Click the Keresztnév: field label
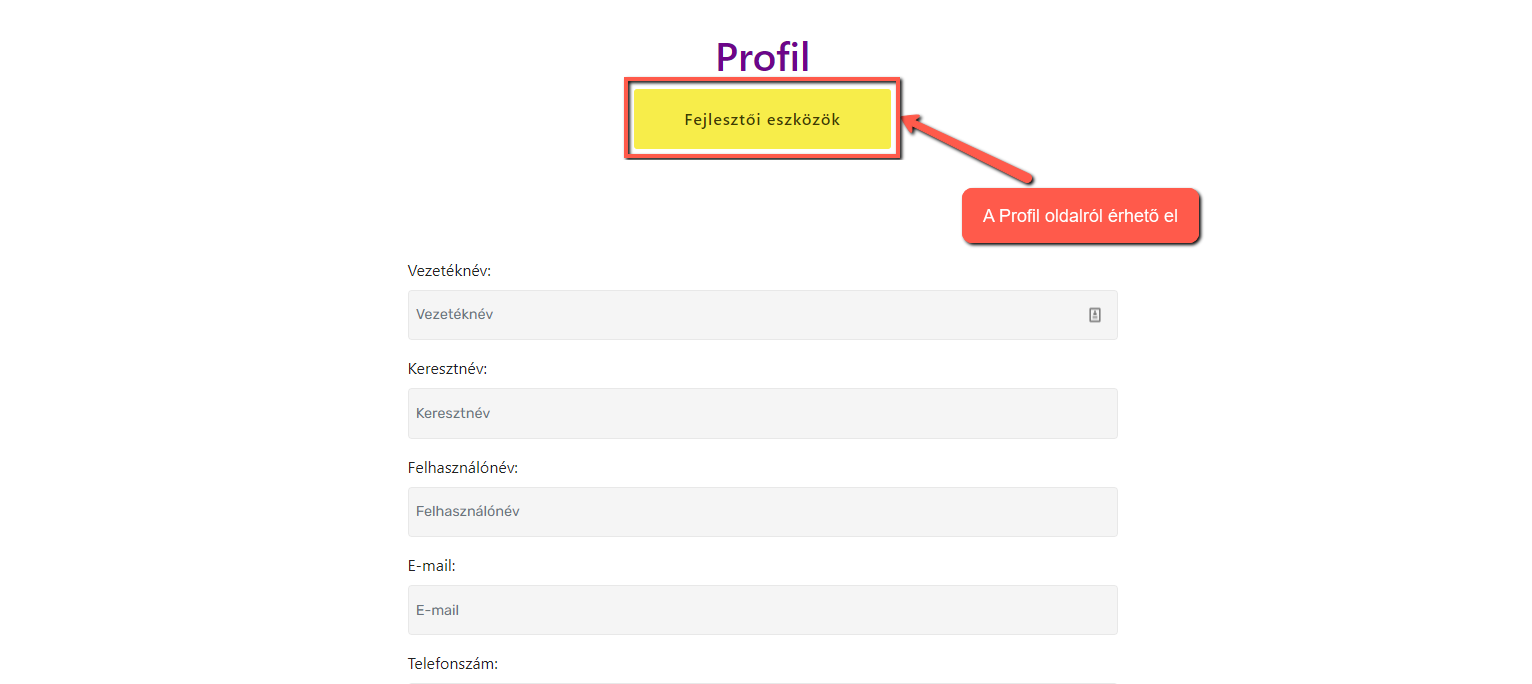This screenshot has width=1532, height=684. pyautogui.click(x=447, y=369)
